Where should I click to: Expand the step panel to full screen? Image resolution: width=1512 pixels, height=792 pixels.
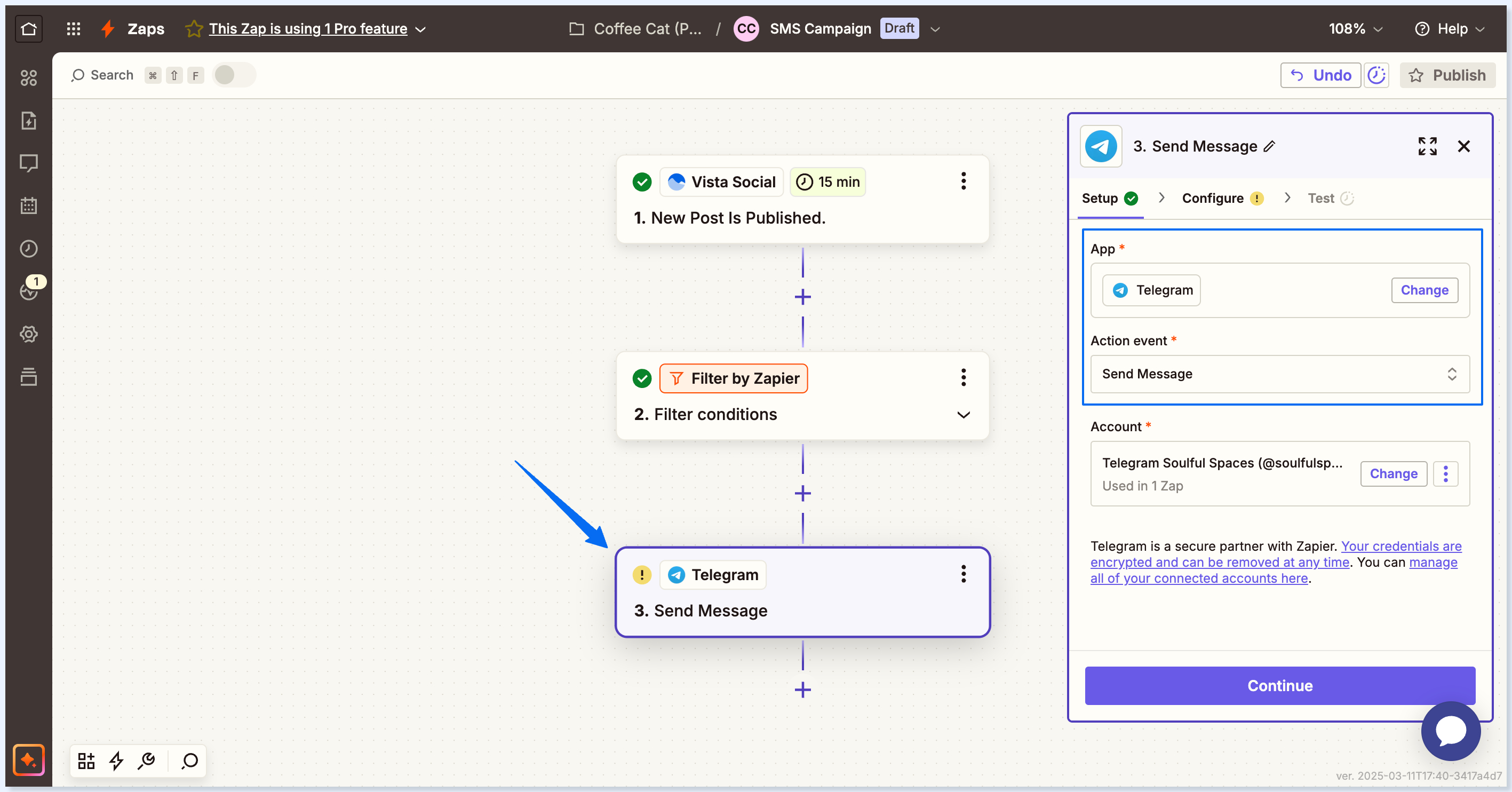(1427, 146)
